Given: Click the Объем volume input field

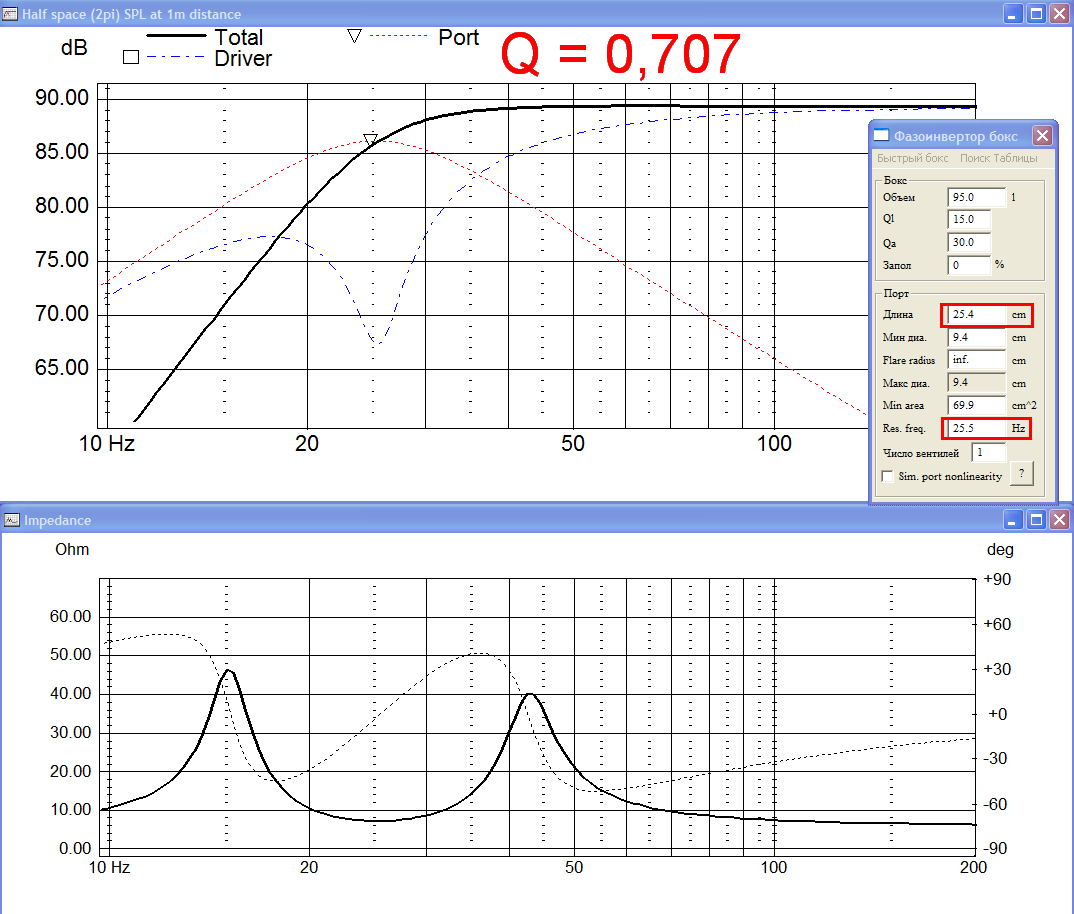Looking at the screenshot, I should point(974,197).
